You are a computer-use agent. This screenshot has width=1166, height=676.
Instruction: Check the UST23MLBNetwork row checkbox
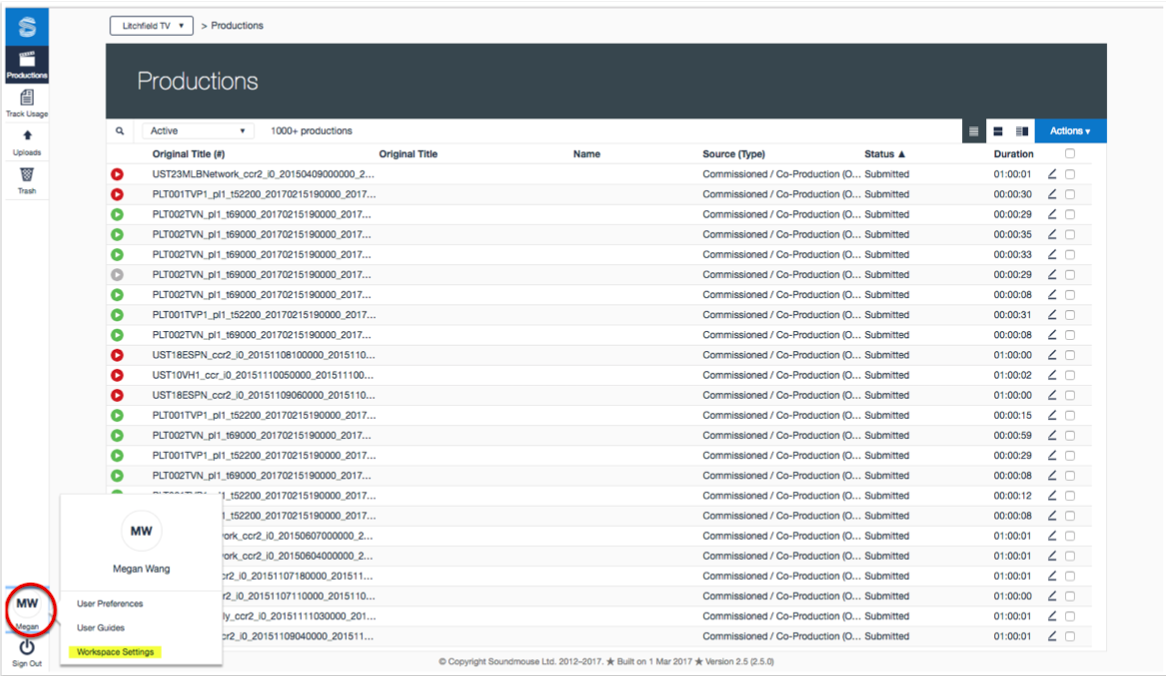(x=1070, y=174)
